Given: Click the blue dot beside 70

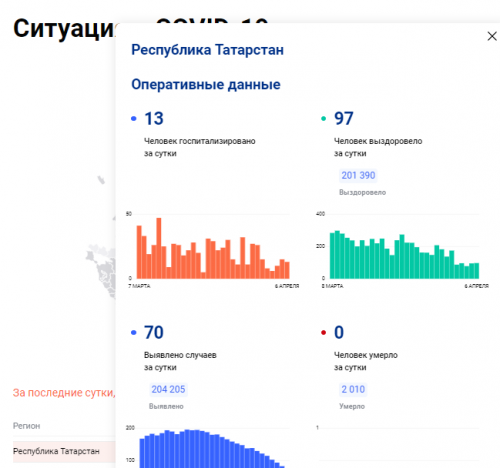Looking at the screenshot, I should (134, 332).
